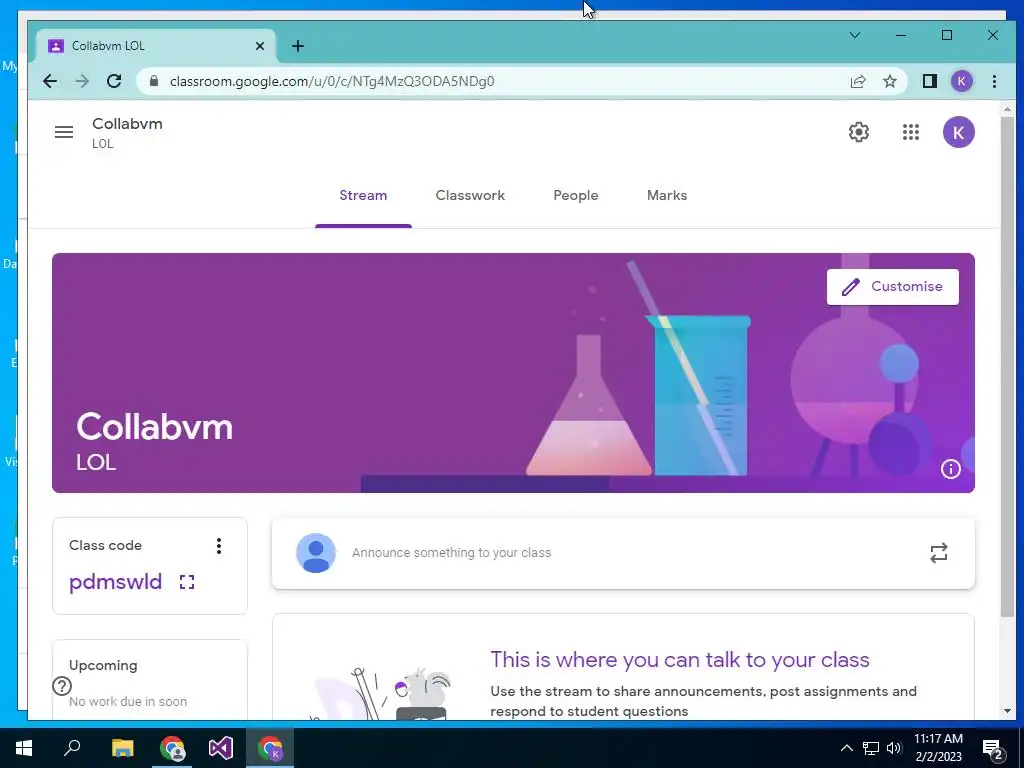The image size is (1024, 768).
Task: Click the class code pdmswld
Action: tap(116, 581)
